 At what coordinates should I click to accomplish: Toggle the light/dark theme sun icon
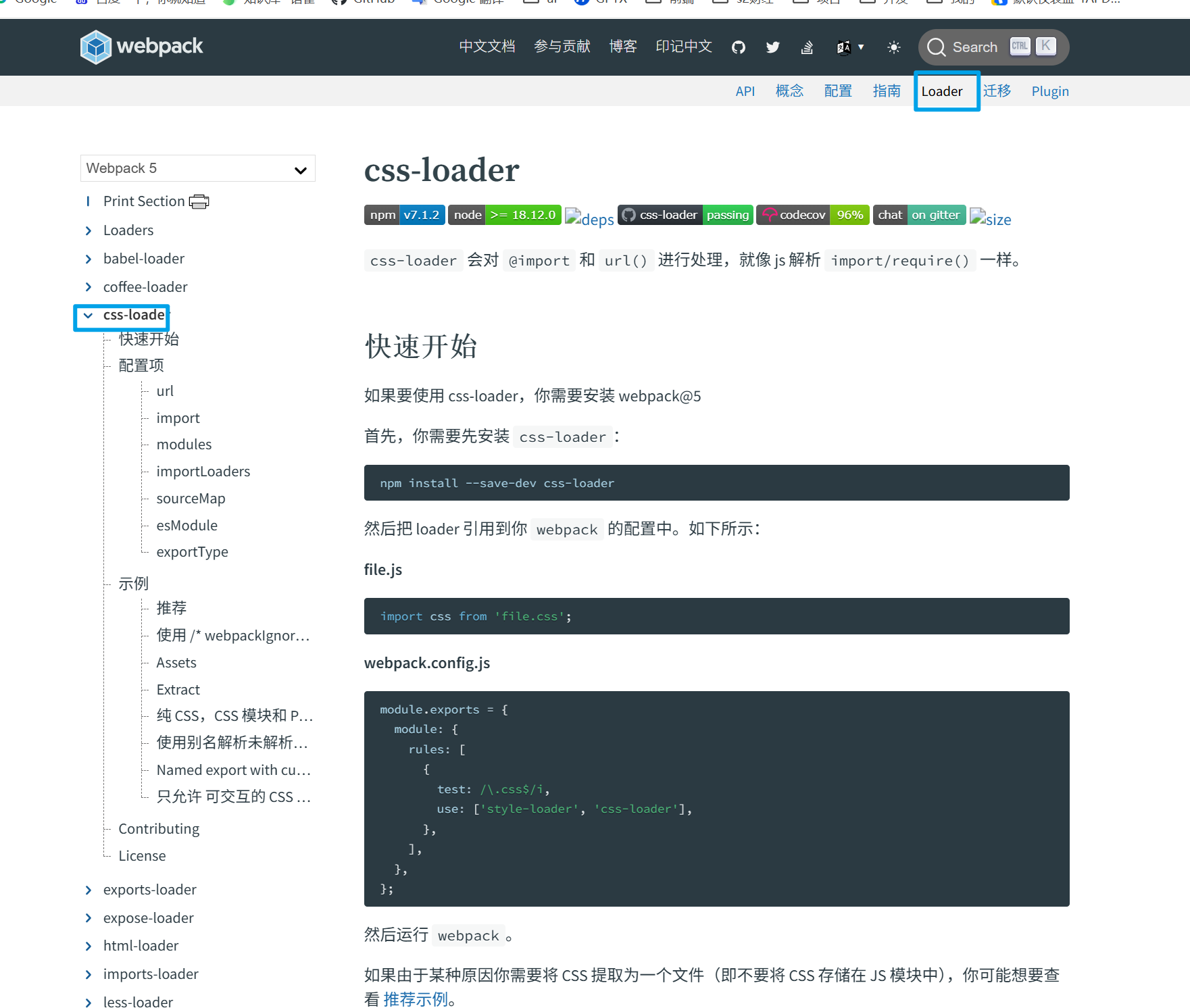[x=893, y=47]
